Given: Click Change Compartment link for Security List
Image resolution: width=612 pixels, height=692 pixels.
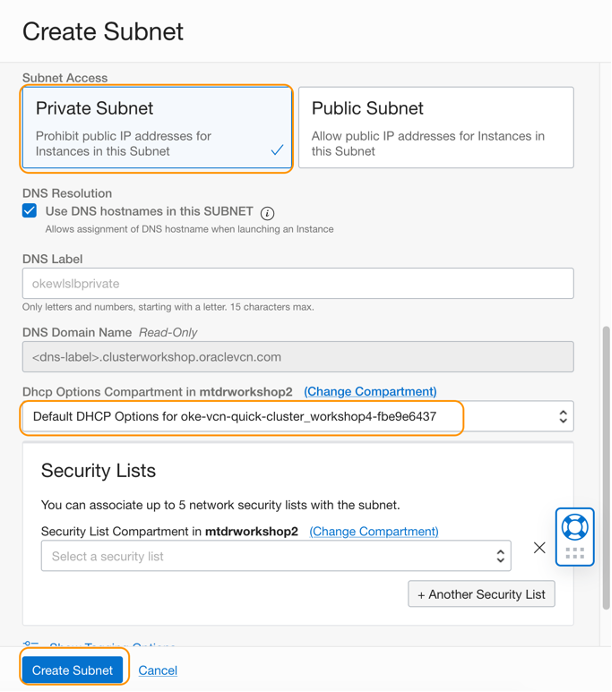Looking at the screenshot, I should [x=374, y=531].
